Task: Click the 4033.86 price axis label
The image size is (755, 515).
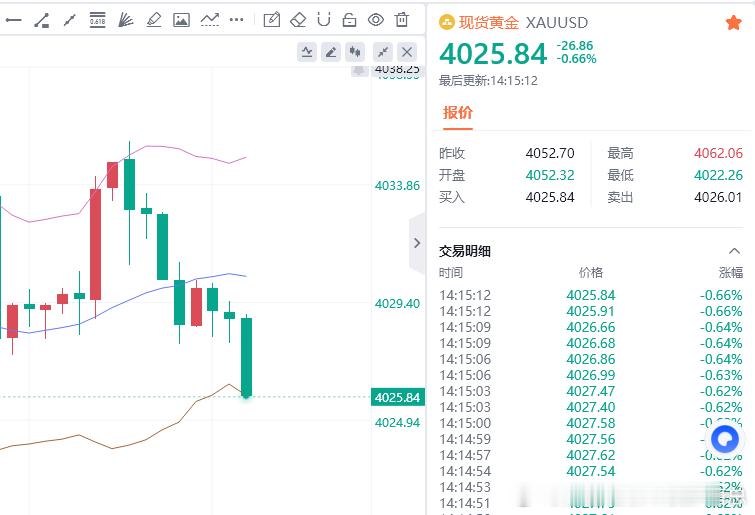Action: 397,185
